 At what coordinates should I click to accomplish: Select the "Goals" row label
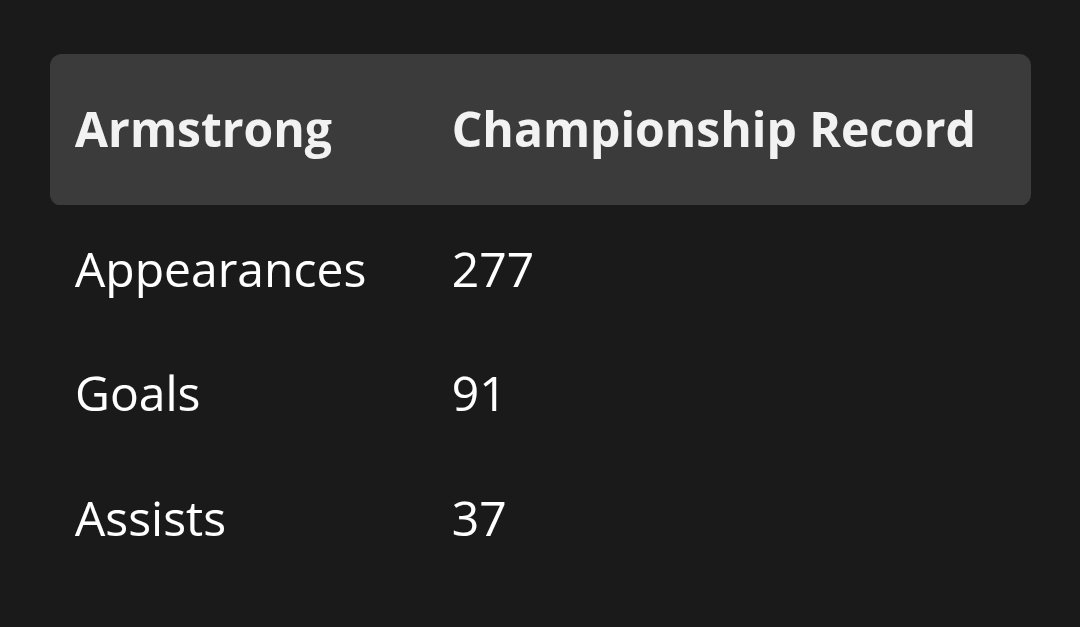[137, 394]
